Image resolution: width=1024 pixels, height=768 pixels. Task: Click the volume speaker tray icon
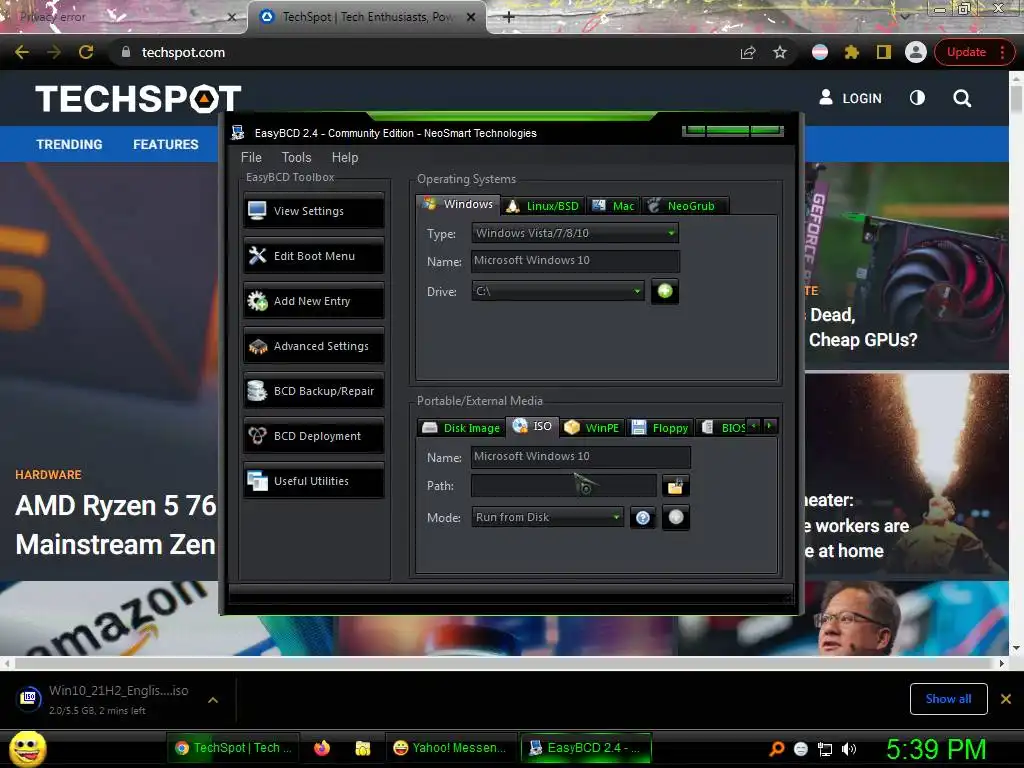tap(849, 749)
